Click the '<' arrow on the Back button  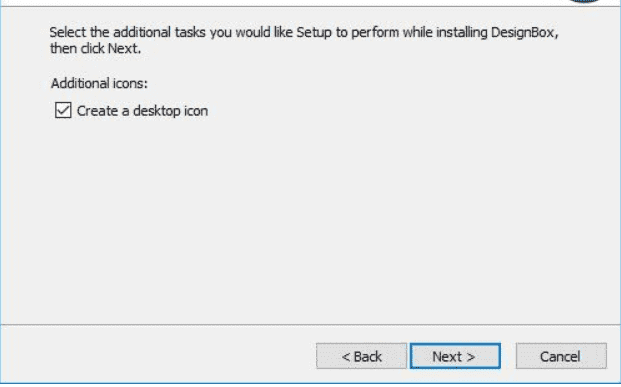pyautogui.click(x=346, y=357)
